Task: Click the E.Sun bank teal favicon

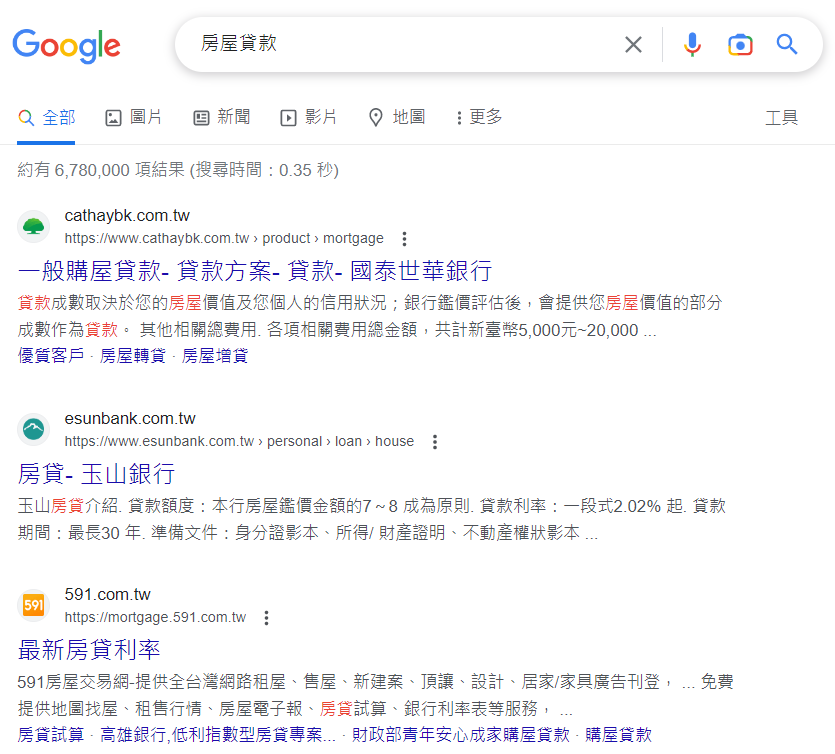Action: 34,429
